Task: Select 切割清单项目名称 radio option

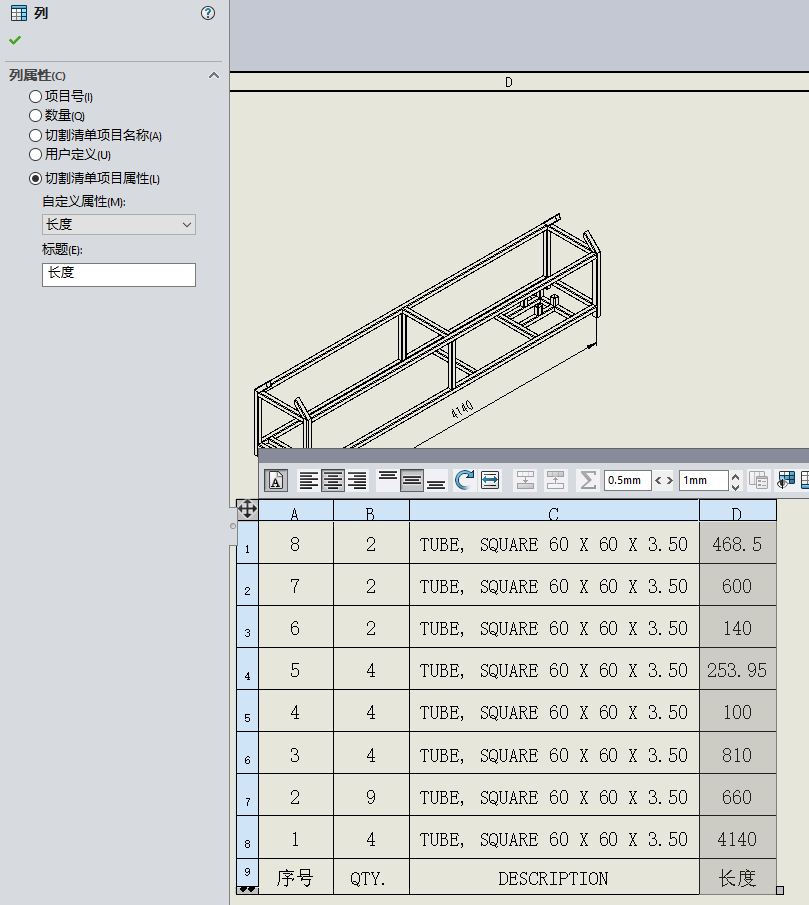Action: pos(35,136)
